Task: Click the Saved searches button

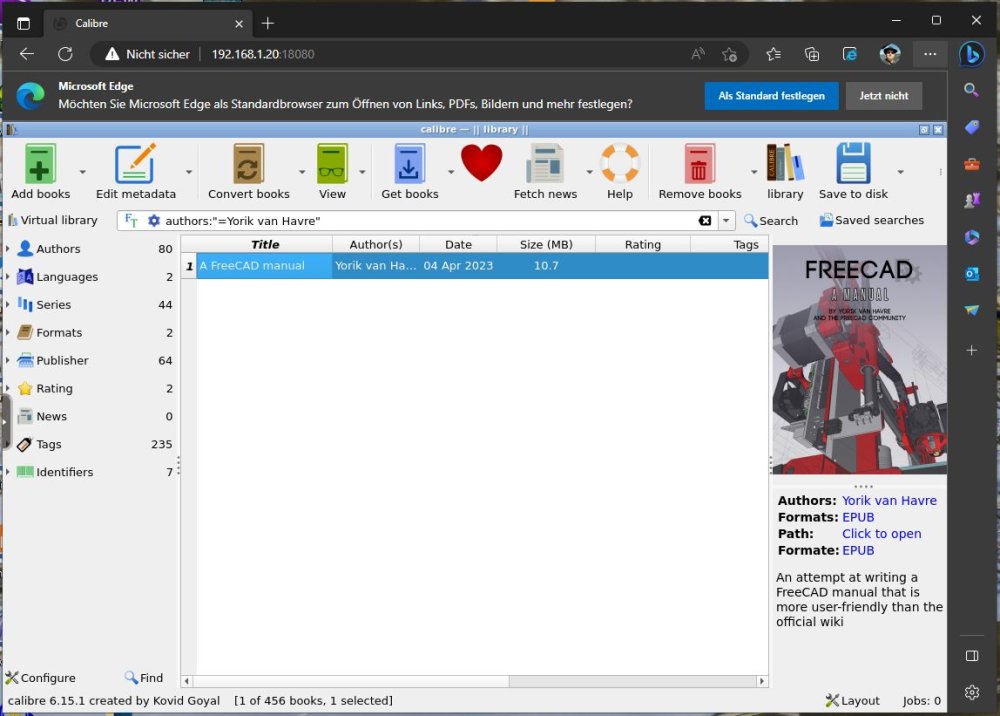Action: (871, 220)
